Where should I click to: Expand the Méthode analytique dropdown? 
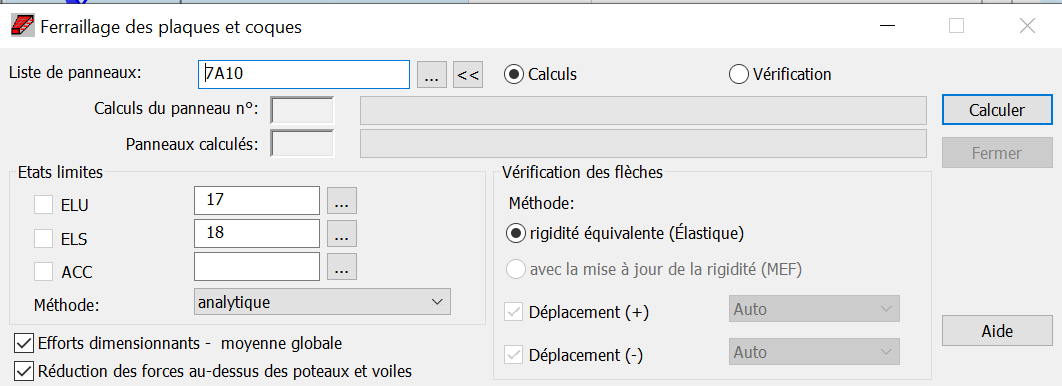click(x=322, y=302)
